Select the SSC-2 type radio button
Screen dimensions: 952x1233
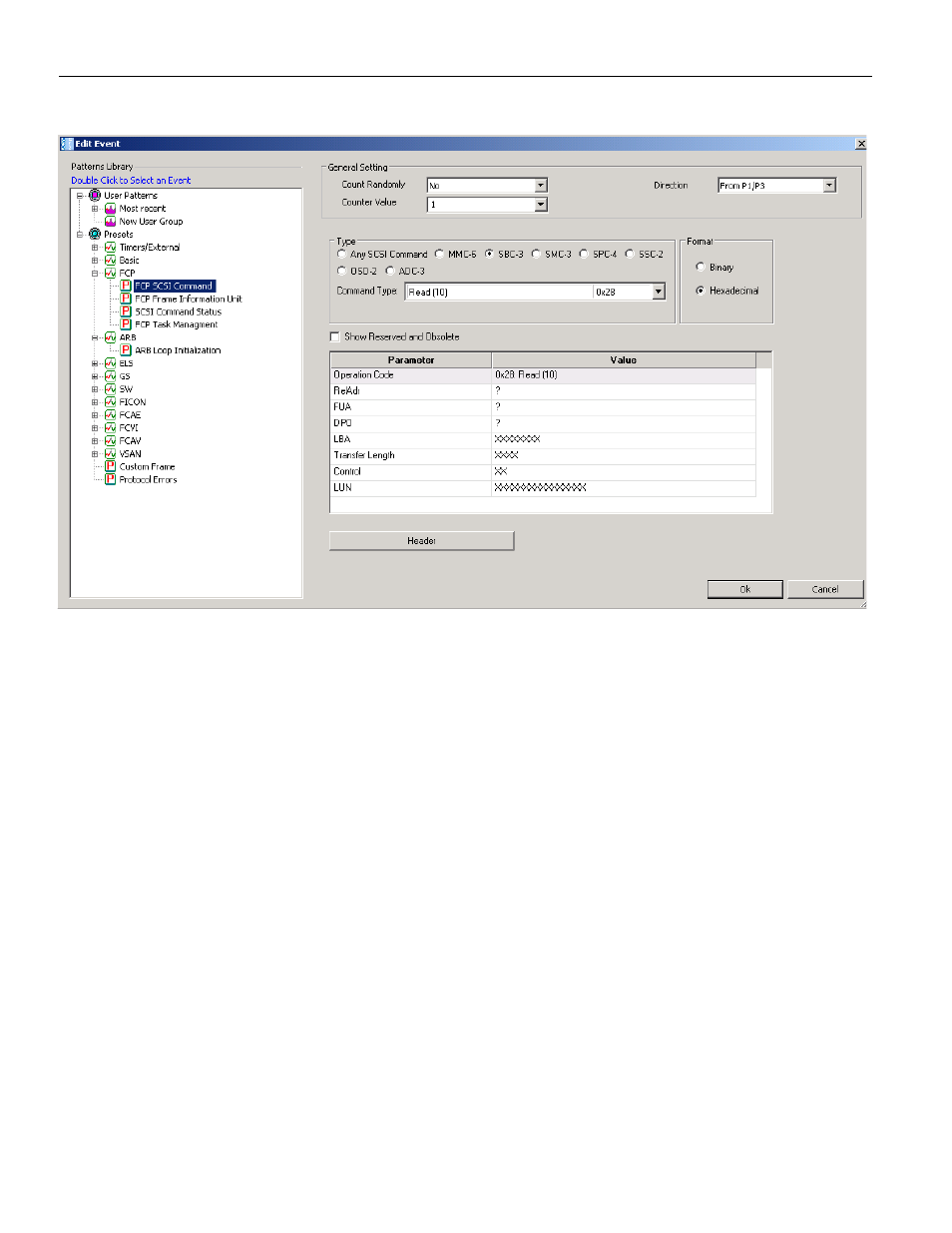pos(630,254)
